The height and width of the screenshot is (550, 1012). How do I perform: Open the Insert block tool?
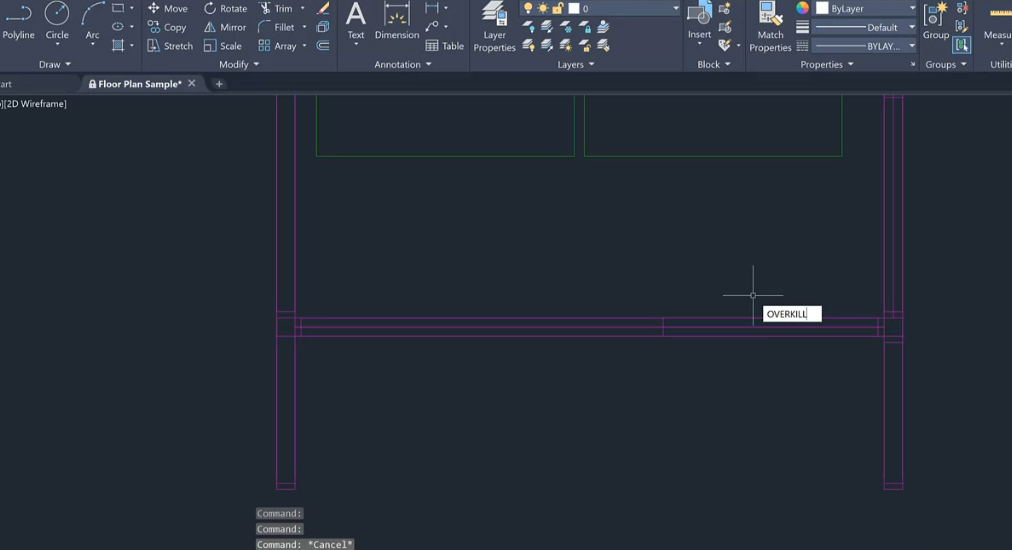(699, 21)
